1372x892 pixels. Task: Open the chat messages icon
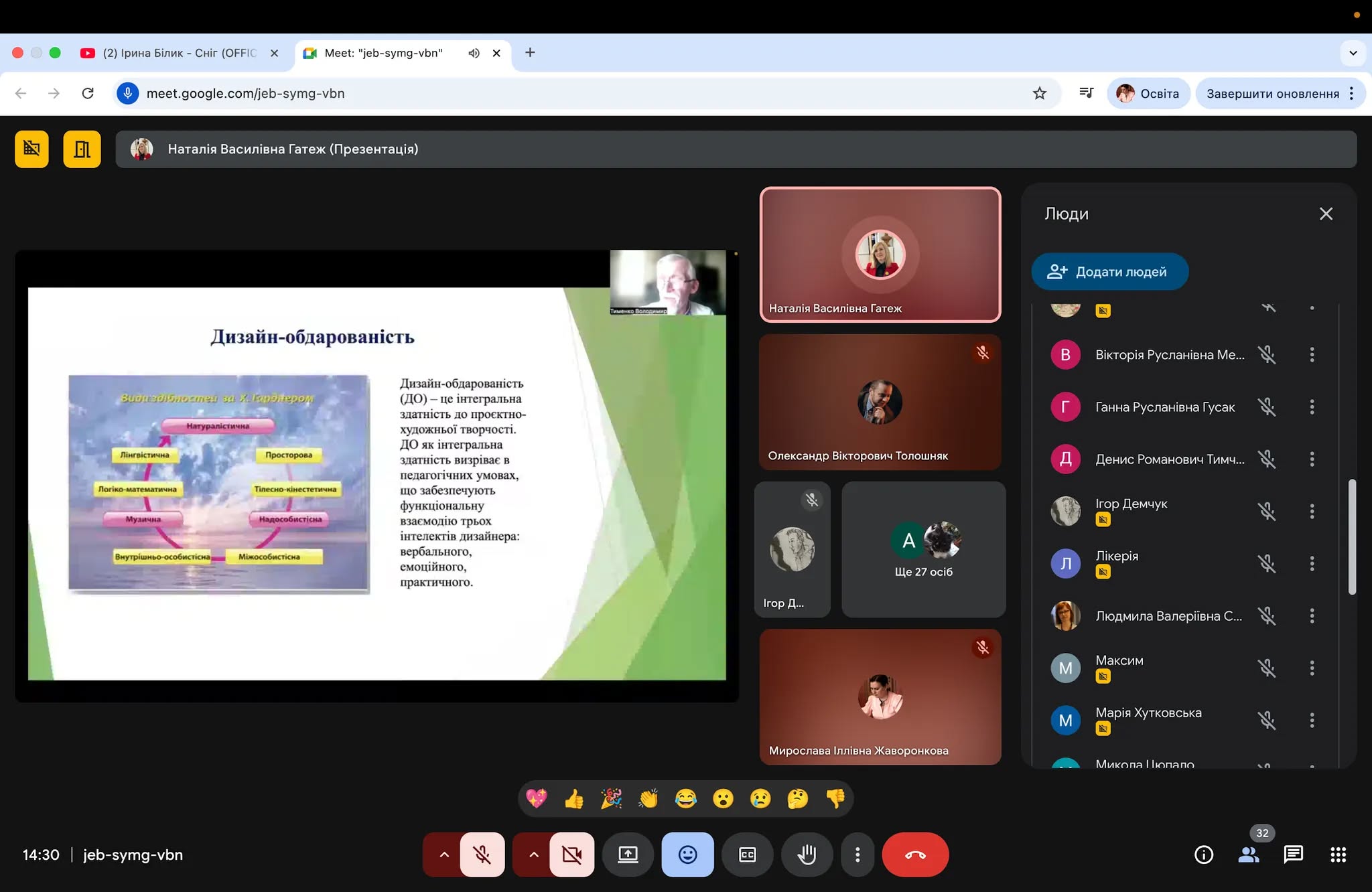1293,854
